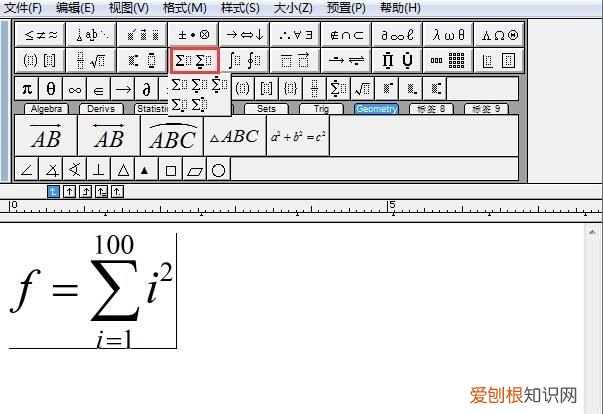603x414 pixels.
Task: Insert the curly braces template from small bar
Action: 290,89
